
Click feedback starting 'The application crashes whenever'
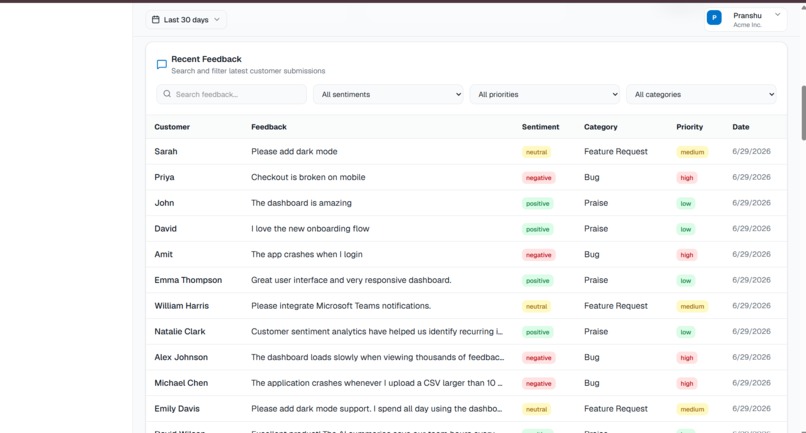pyautogui.click(x=377, y=383)
